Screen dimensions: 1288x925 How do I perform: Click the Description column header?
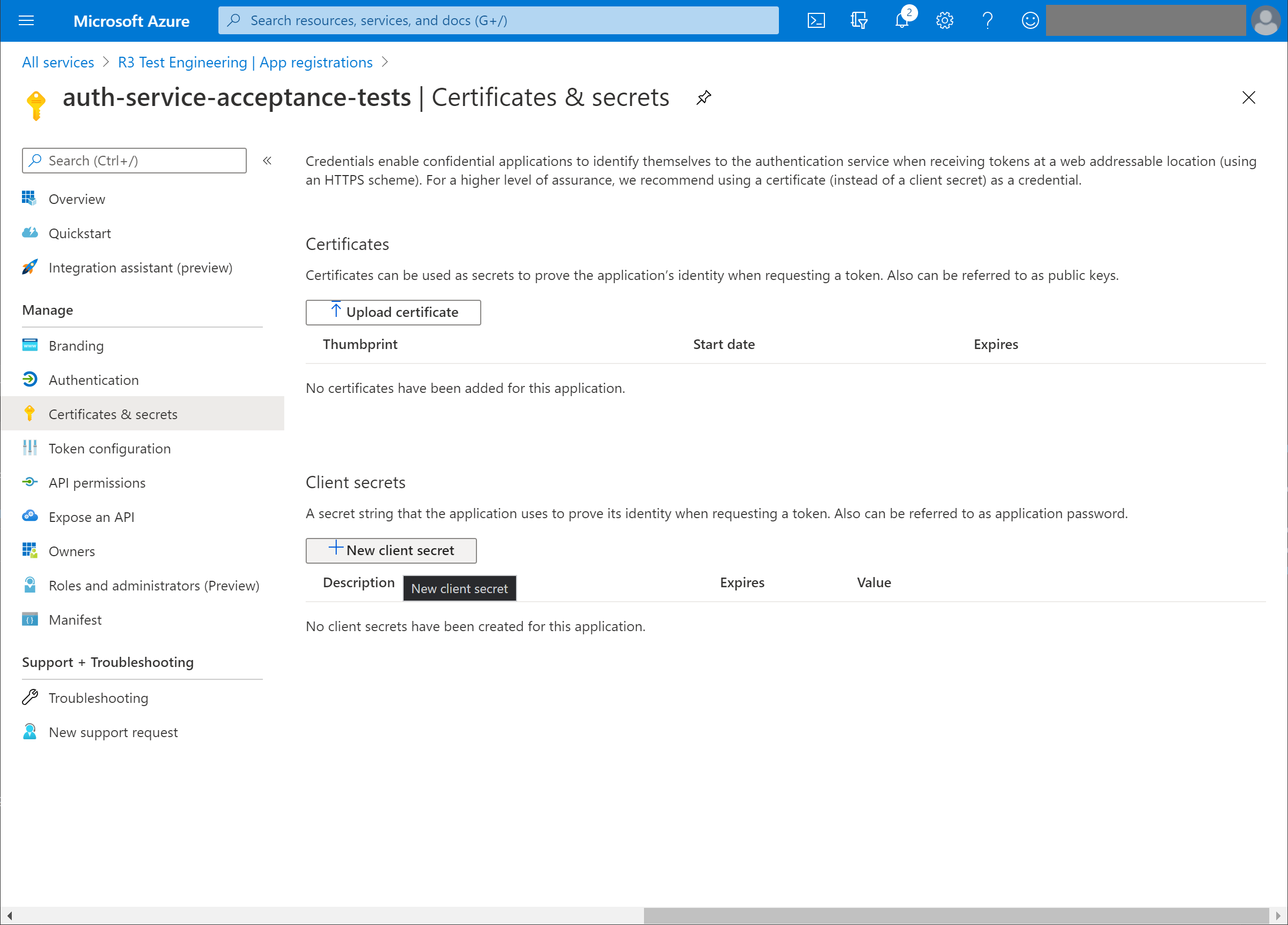[x=358, y=582]
